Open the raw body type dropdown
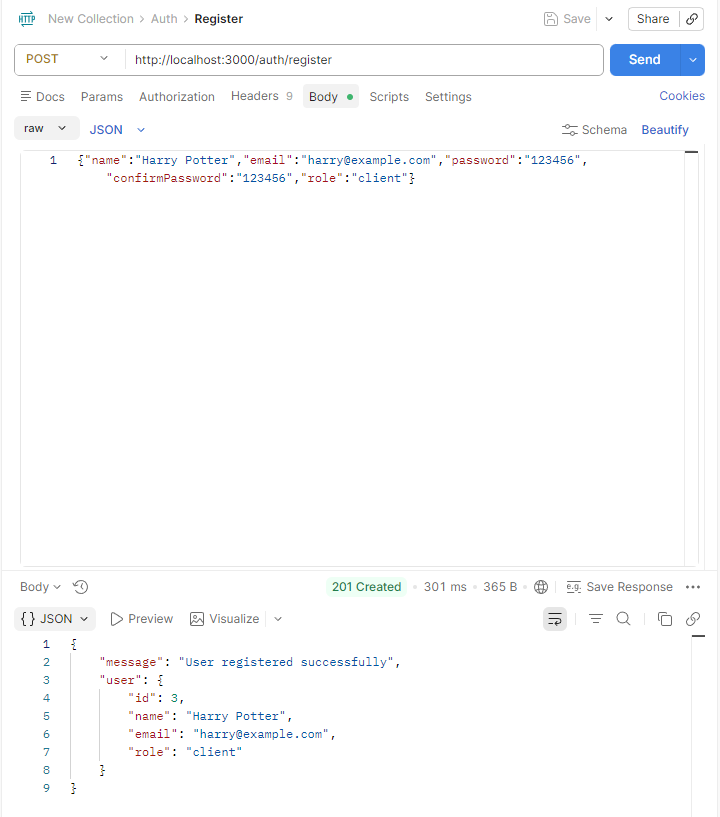 (x=46, y=129)
